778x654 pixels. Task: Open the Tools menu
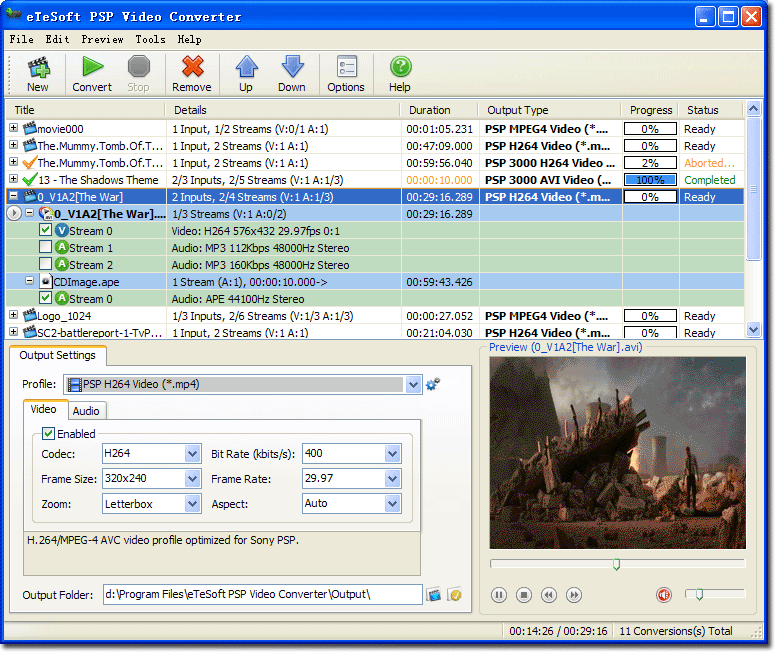[x=150, y=39]
